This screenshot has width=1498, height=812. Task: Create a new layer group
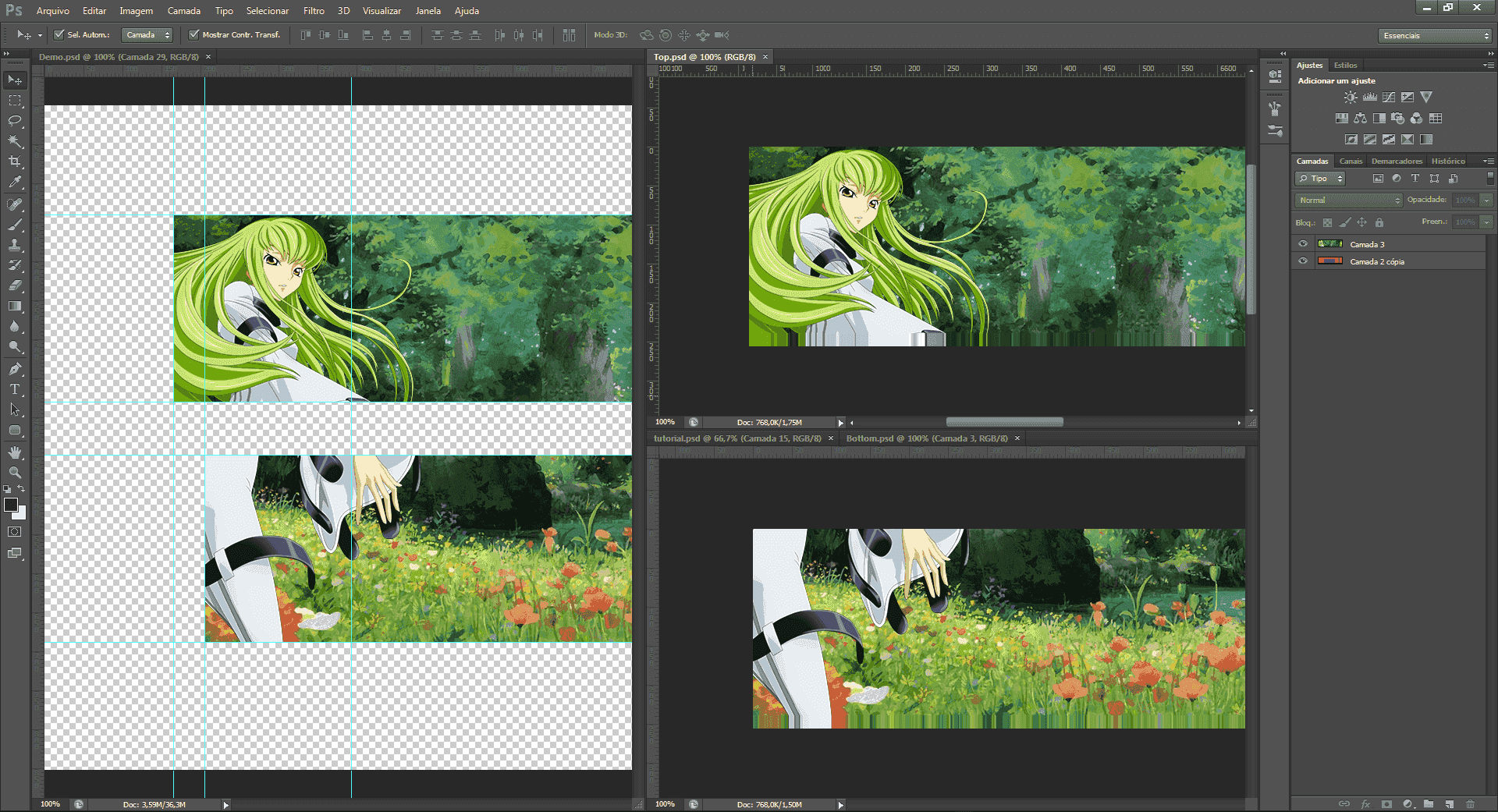tap(1428, 804)
